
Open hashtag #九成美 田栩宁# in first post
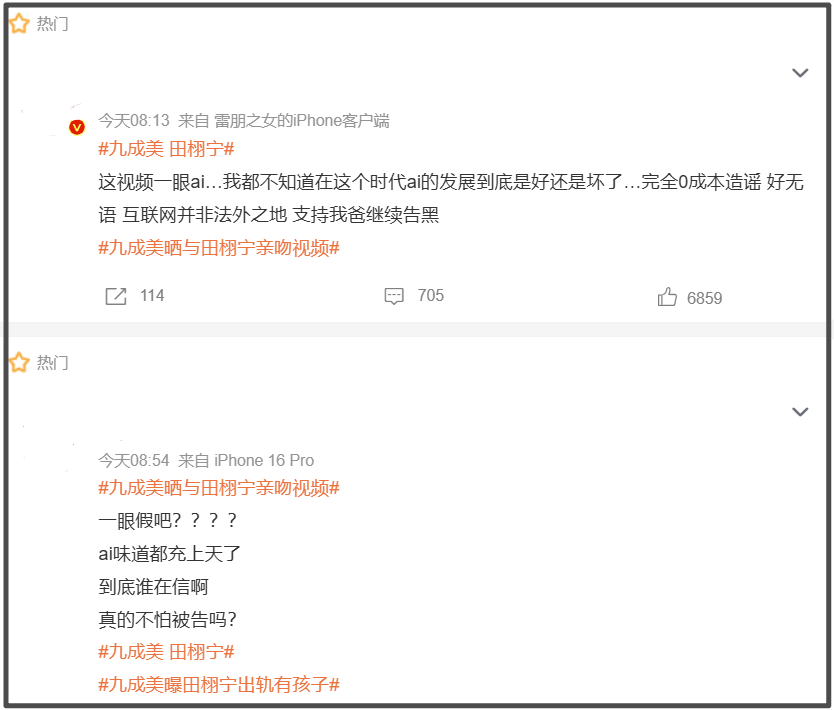pos(166,149)
